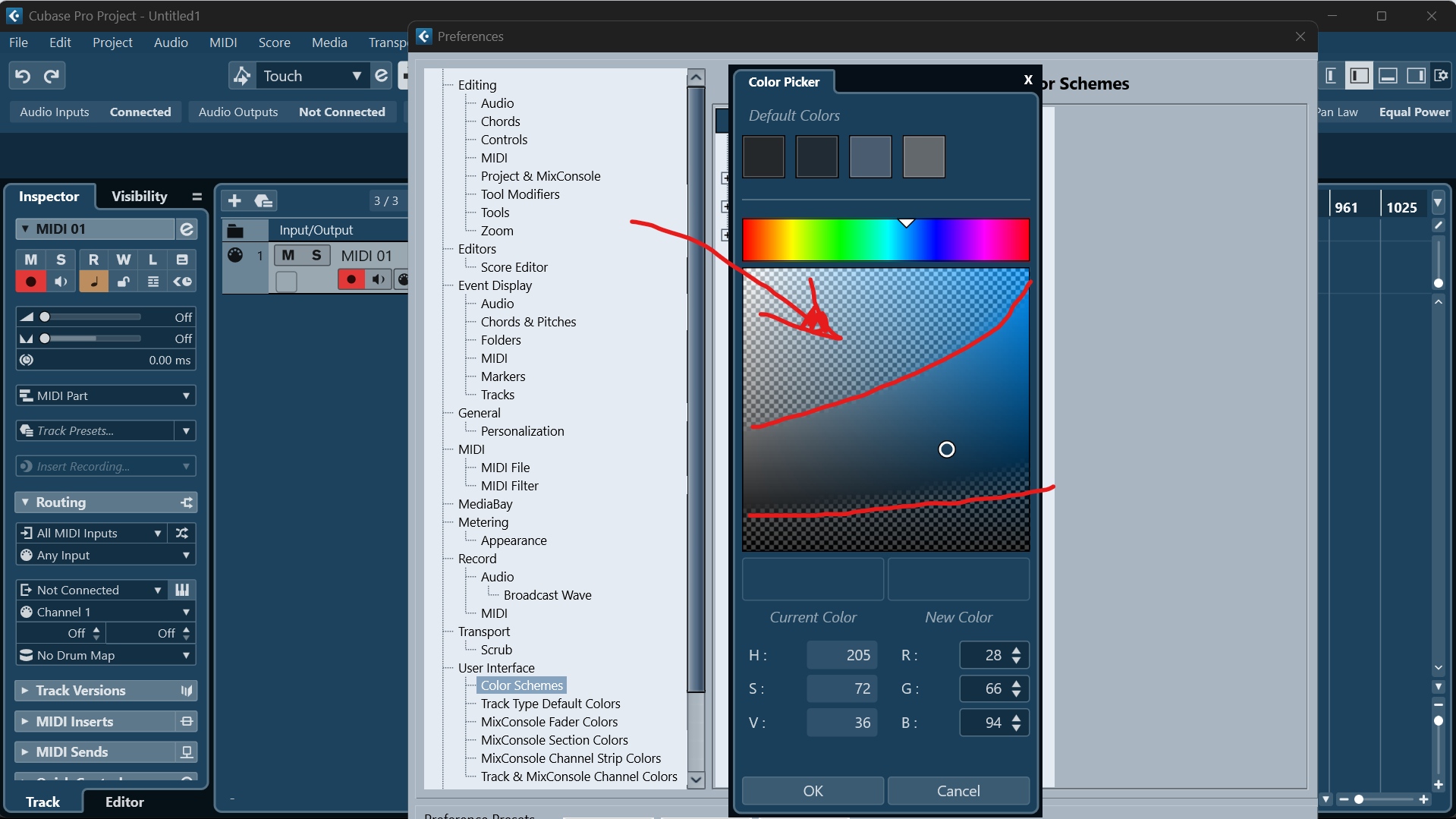Cancel the Color Picker dialog
The image size is (1456, 819).
(x=958, y=791)
